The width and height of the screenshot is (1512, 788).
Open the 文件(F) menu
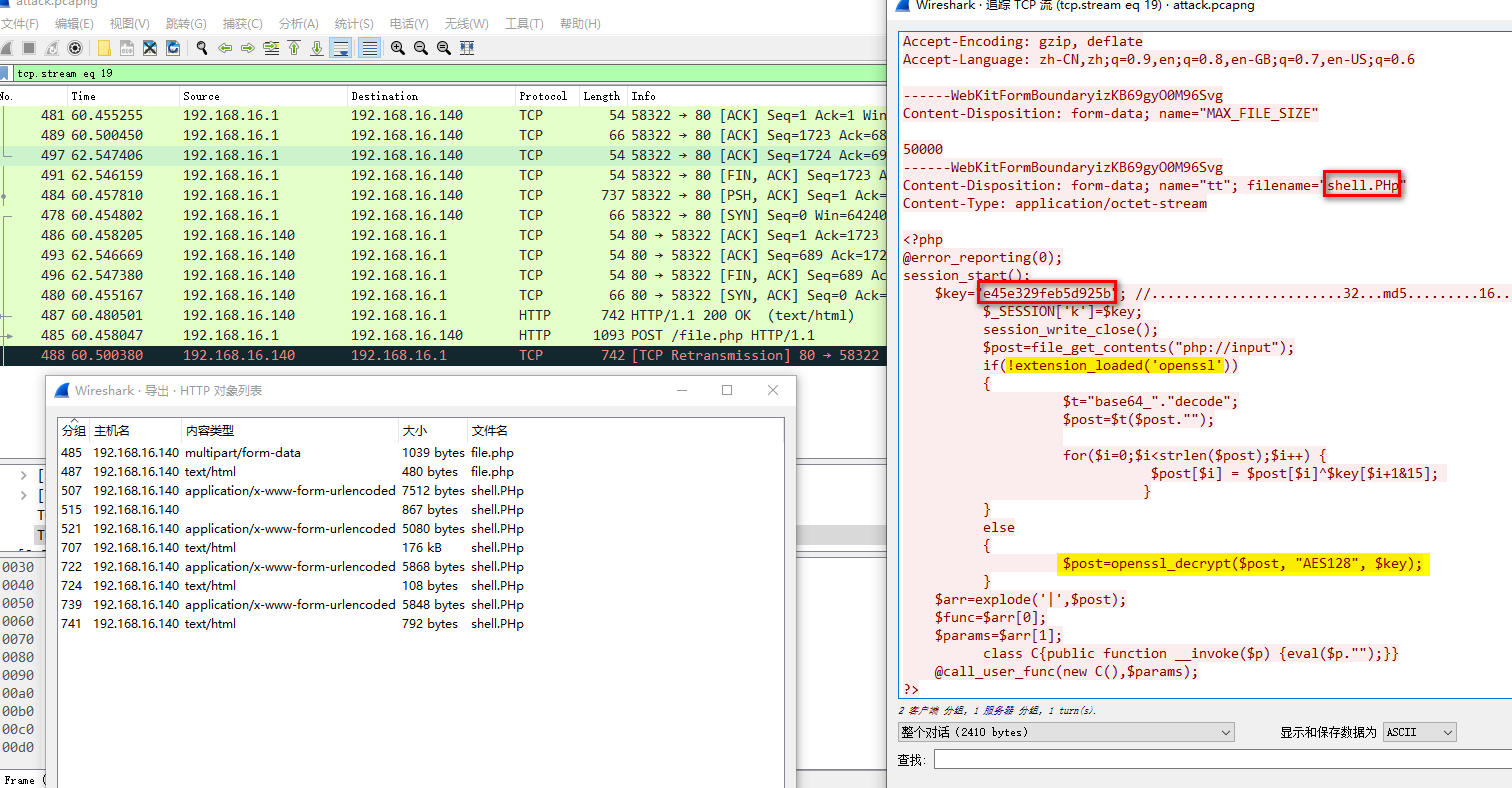pos(19,23)
